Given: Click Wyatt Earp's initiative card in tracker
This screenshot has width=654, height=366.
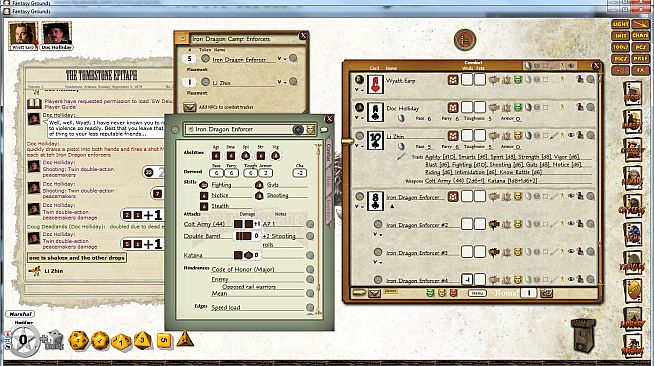Looking at the screenshot, I should click(375, 84).
